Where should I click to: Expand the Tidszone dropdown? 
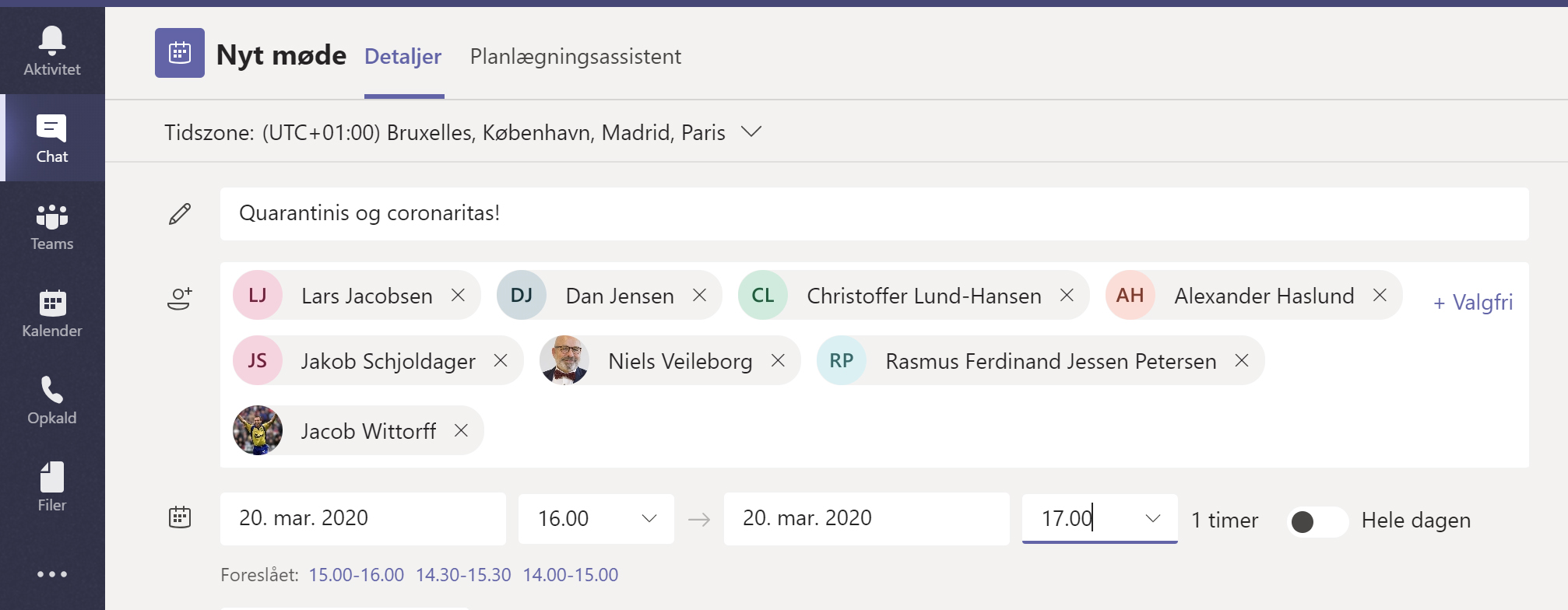[x=751, y=132]
